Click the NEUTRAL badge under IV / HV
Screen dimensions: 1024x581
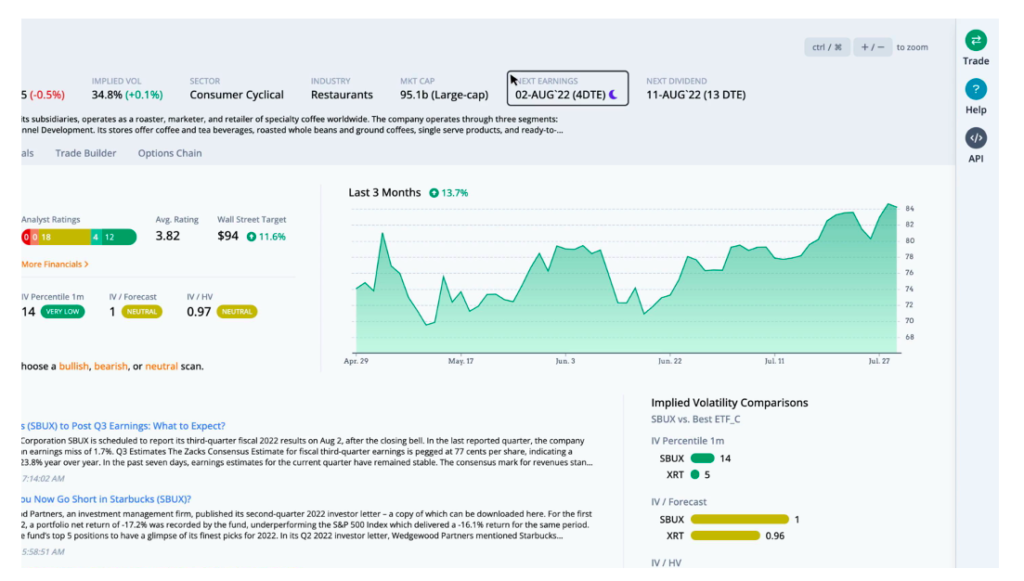point(237,312)
